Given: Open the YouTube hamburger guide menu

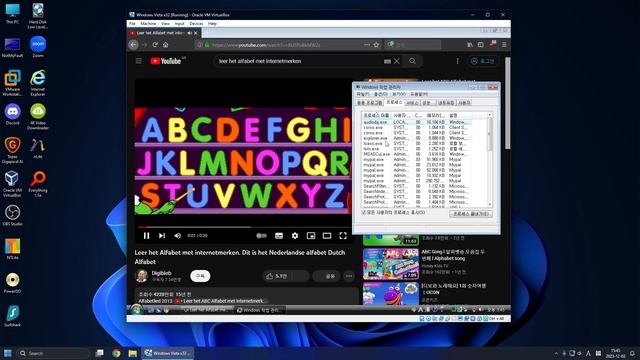Looking at the screenshot, I should (x=139, y=61).
